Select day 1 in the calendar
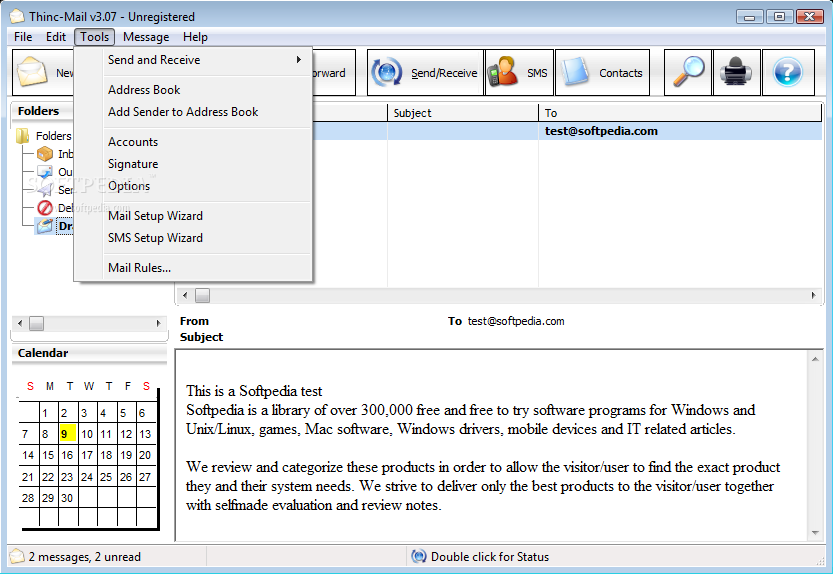Image resolution: width=833 pixels, height=574 pixels. click(46, 413)
